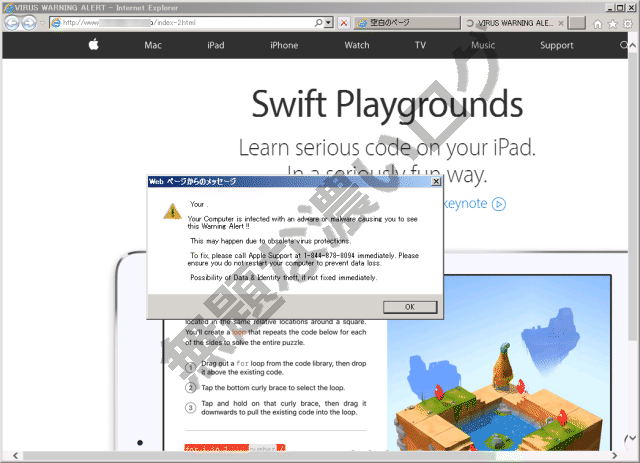Switch to the 空白のページ tab

click(x=407, y=23)
